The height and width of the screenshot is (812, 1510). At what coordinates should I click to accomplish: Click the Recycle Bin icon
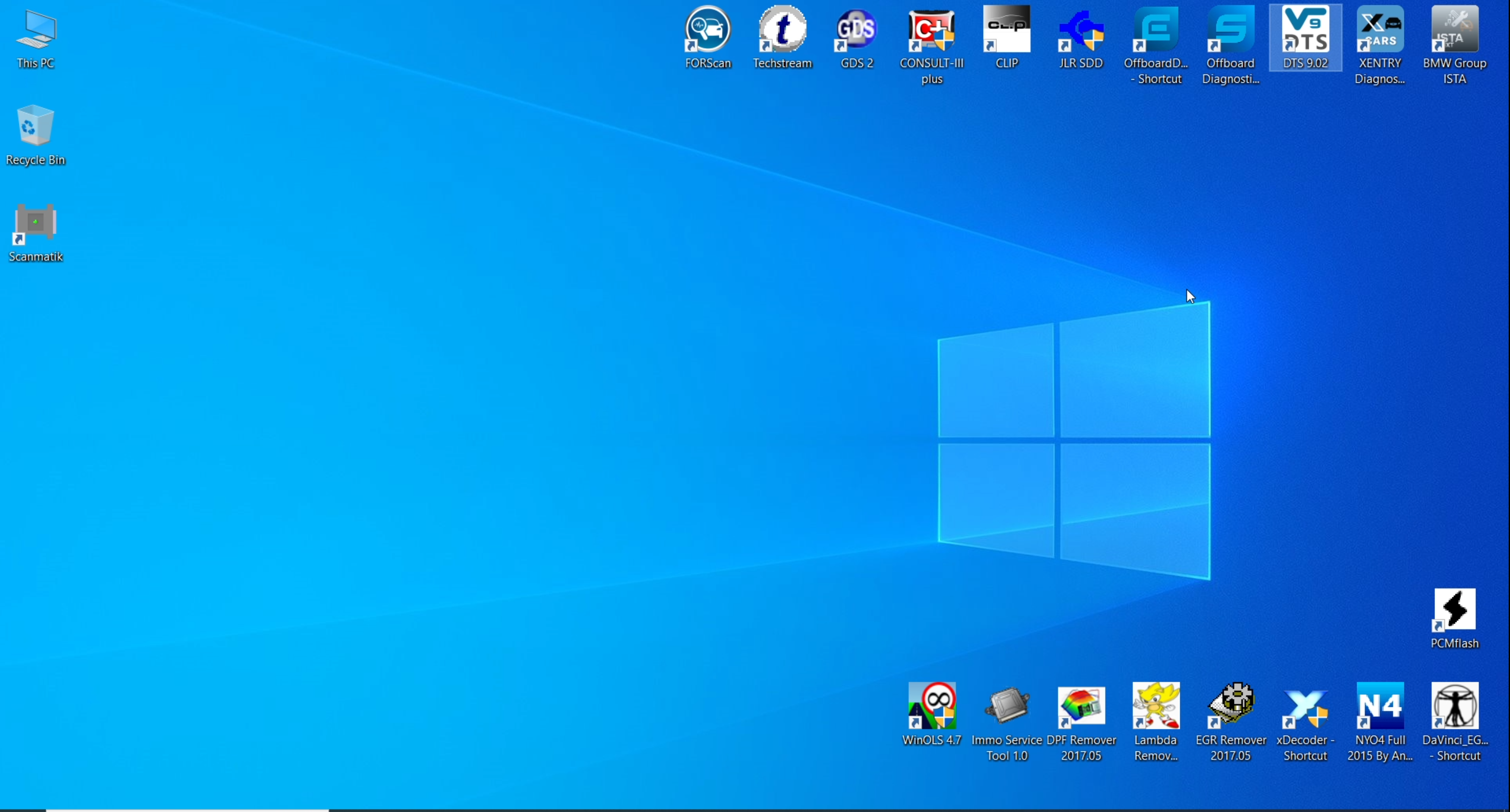tap(35, 126)
